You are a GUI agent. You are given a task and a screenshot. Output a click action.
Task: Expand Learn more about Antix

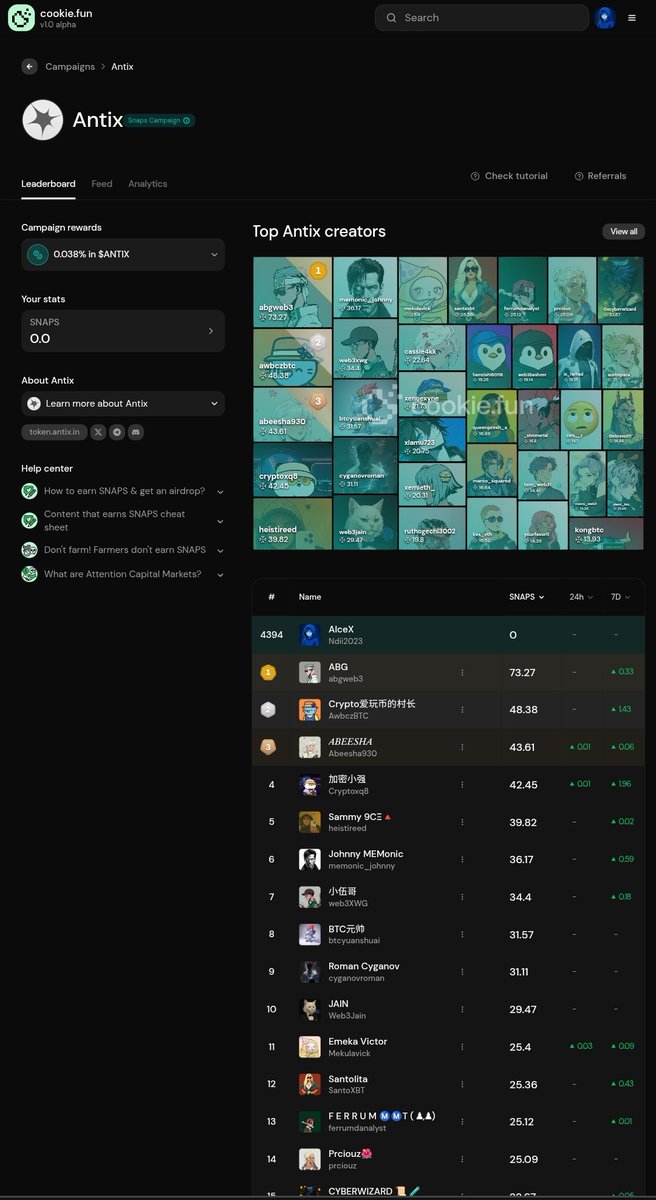pyautogui.click(x=123, y=403)
